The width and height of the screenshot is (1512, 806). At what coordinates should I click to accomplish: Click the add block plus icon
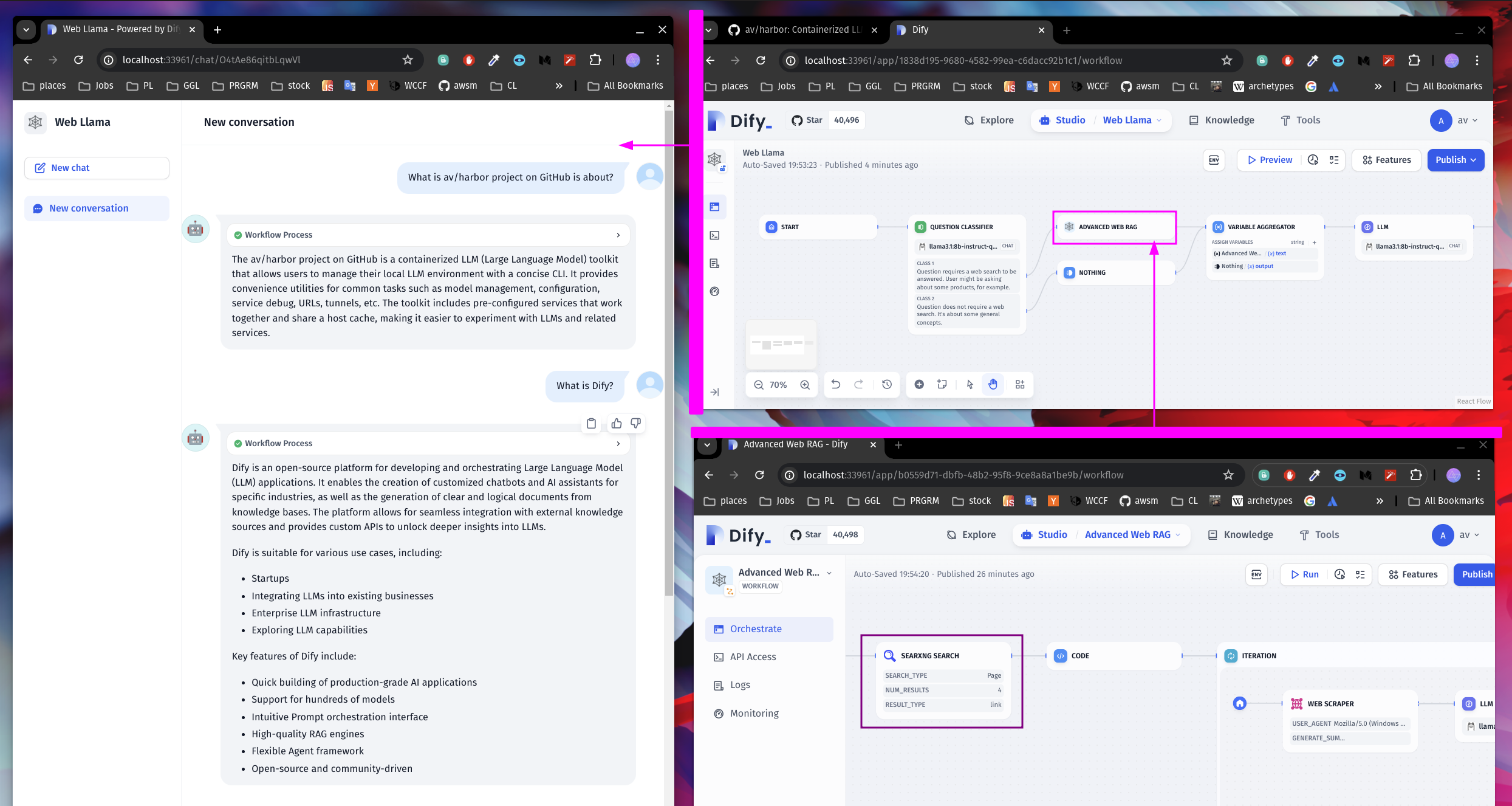(x=919, y=384)
